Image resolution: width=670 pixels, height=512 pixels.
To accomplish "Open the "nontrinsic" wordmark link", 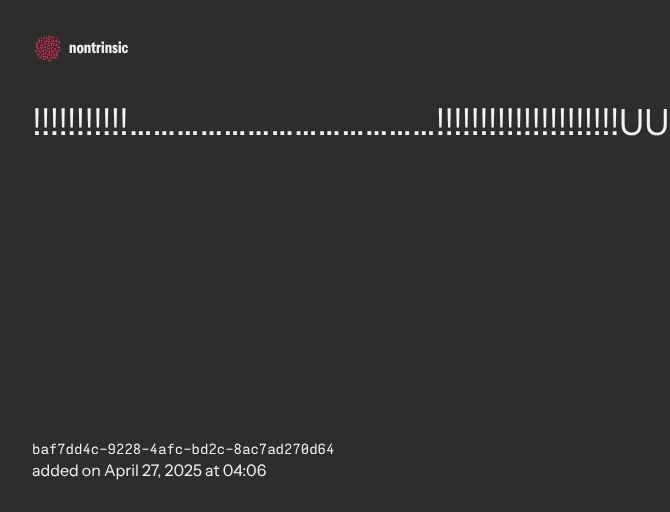I will click(98, 48).
